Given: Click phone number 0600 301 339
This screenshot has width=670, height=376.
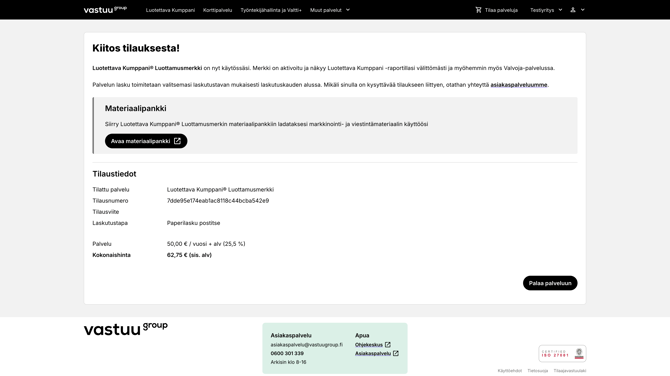Looking at the screenshot, I should click(287, 353).
